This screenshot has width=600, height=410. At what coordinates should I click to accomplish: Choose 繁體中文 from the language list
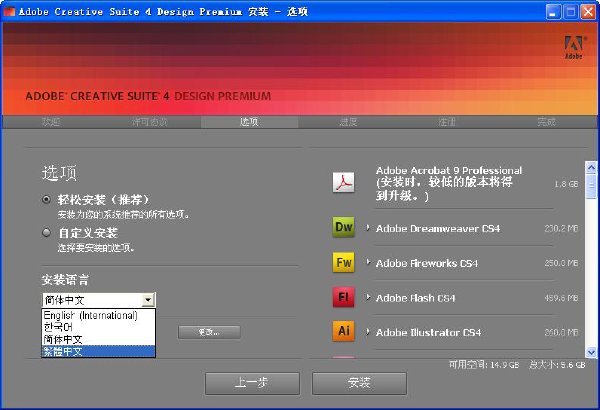(98, 351)
